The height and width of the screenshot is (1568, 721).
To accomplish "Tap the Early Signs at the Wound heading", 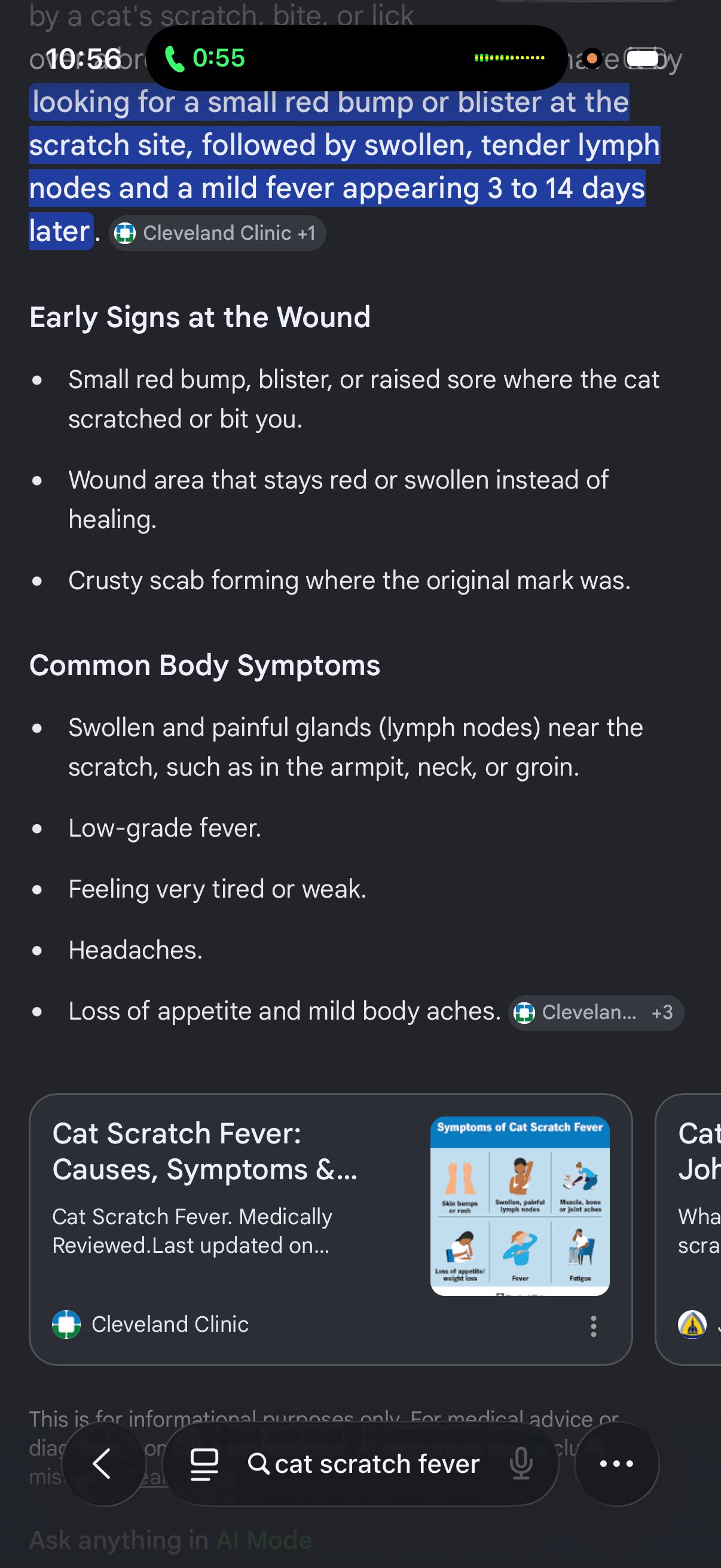I will click(200, 317).
